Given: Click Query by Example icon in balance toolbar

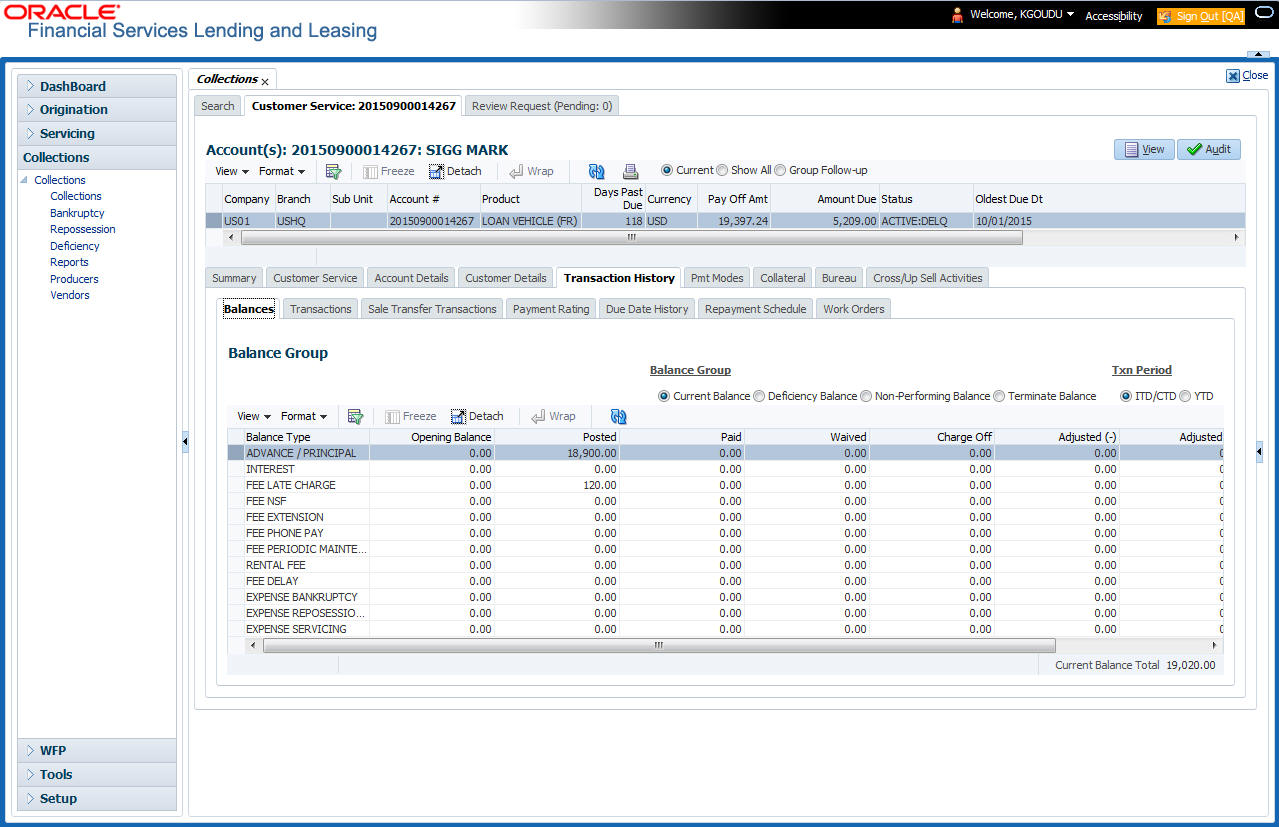Looking at the screenshot, I should 355,416.
